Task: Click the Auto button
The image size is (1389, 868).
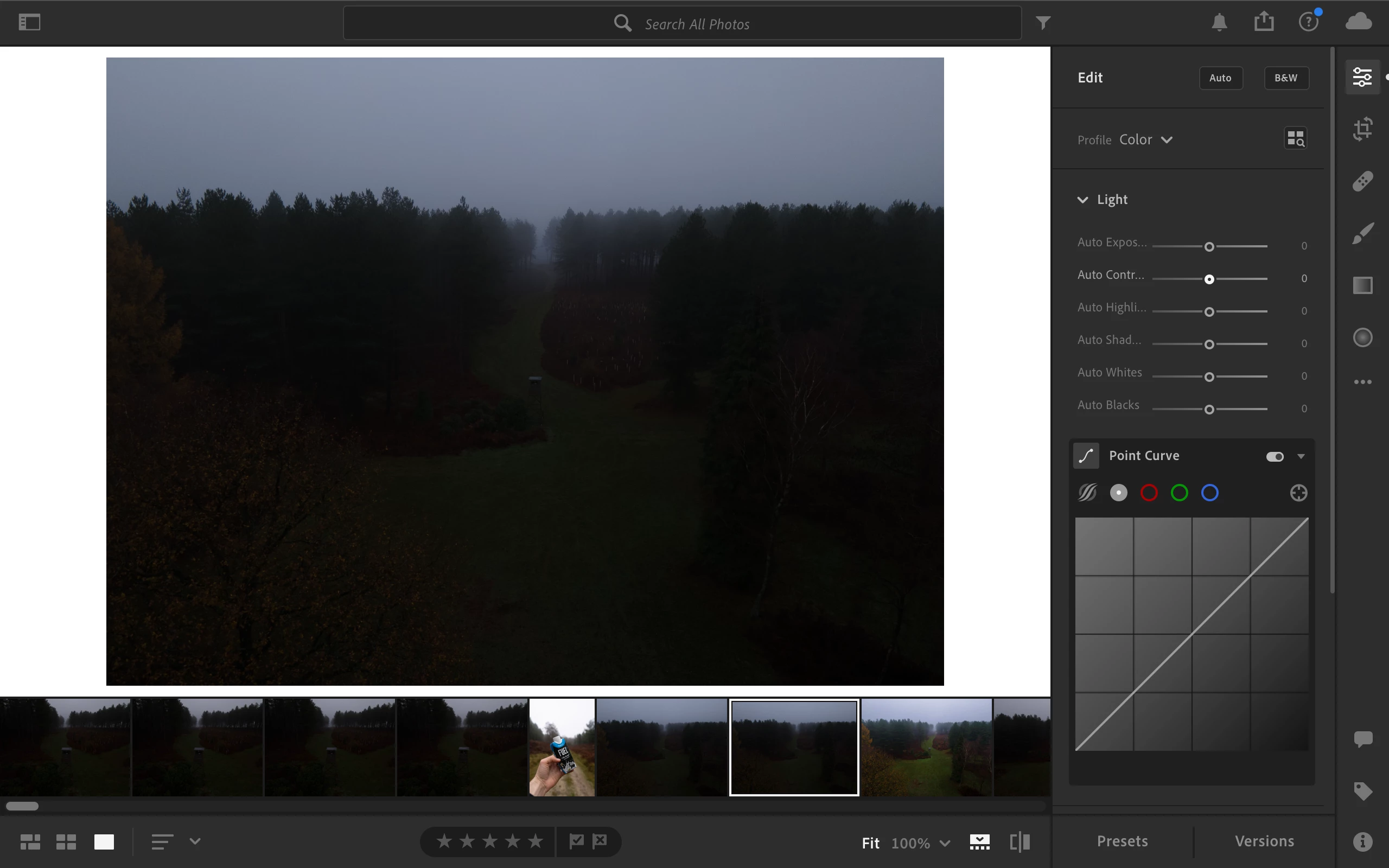Action: (x=1220, y=78)
